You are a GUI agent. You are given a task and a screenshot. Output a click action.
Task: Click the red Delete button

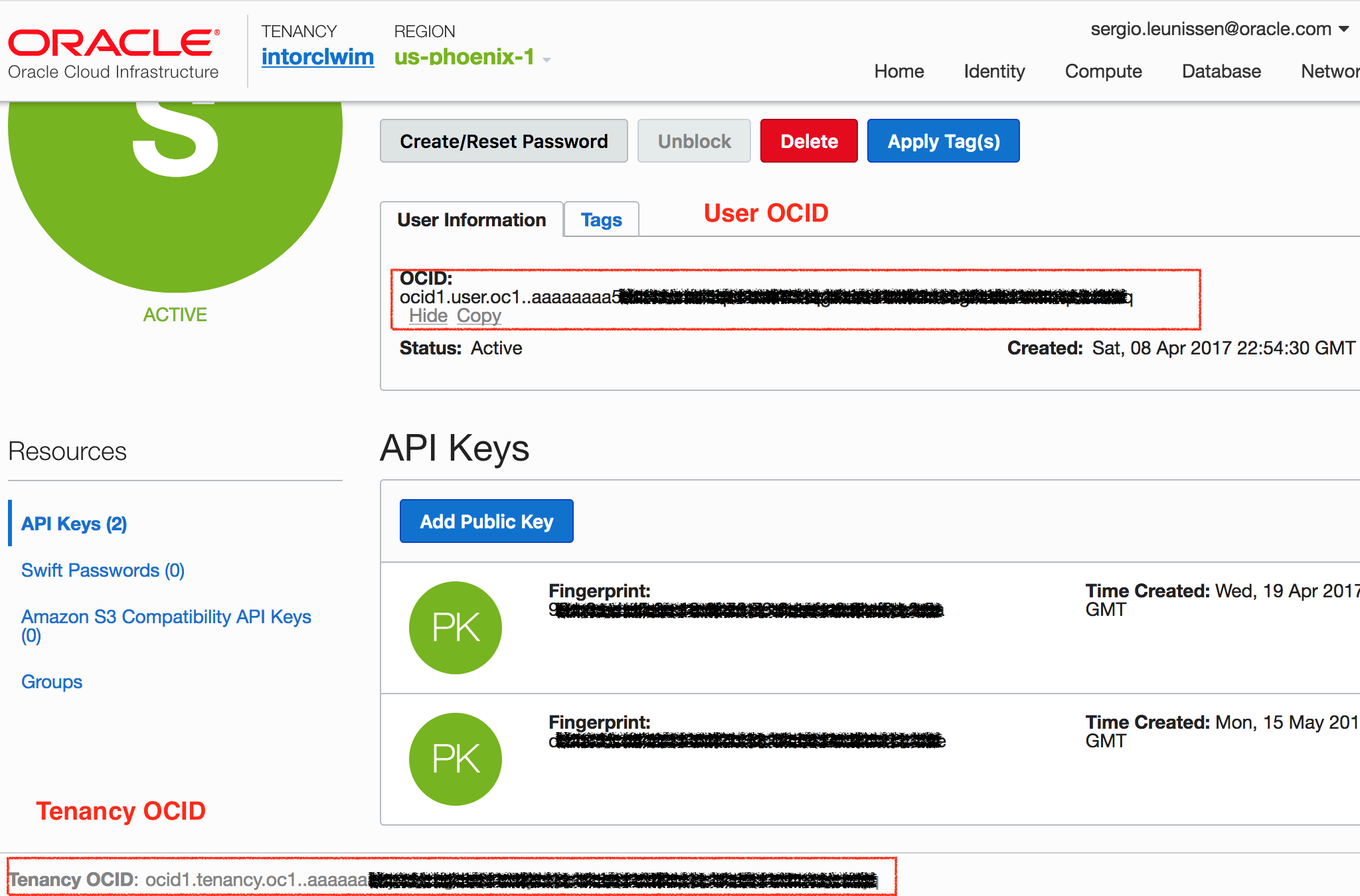point(809,141)
